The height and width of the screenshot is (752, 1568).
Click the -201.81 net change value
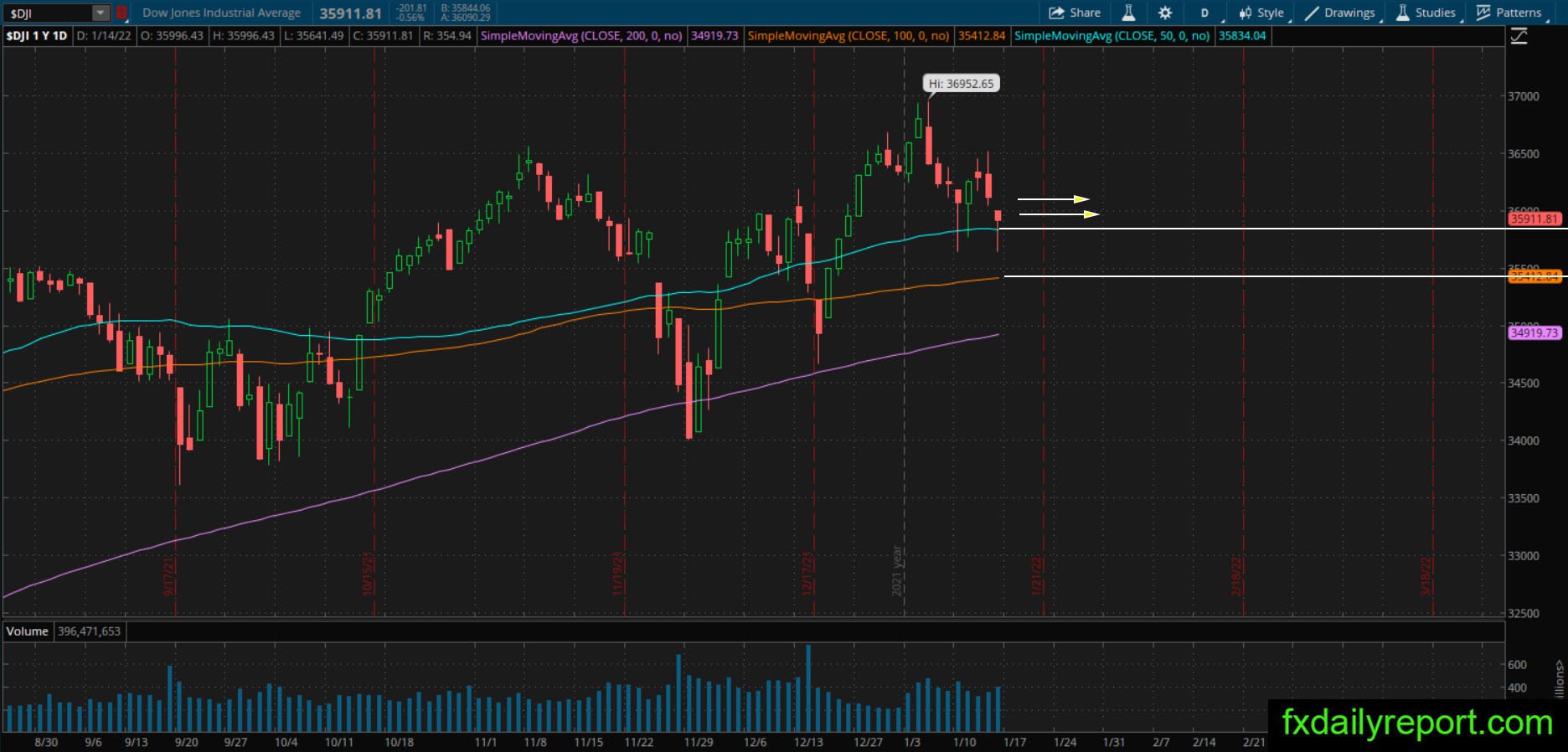411,8
